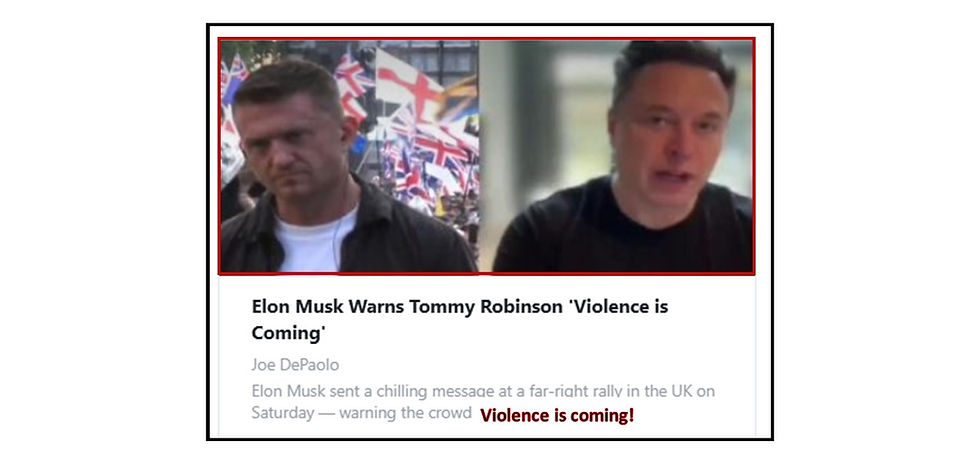Viewport: 980px width, 461px height.
Task: Select the right photo of the man in the black t-shirt
Action: click(617, 156)
